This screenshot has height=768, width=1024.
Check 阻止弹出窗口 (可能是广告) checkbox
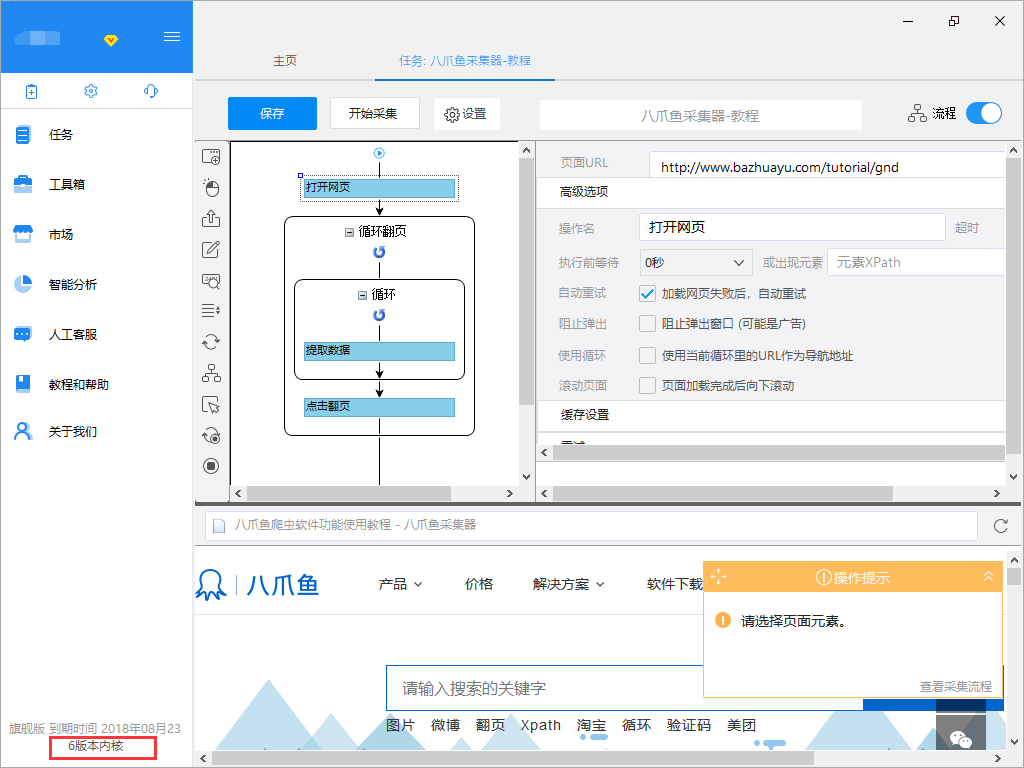[x=647, y=323]
